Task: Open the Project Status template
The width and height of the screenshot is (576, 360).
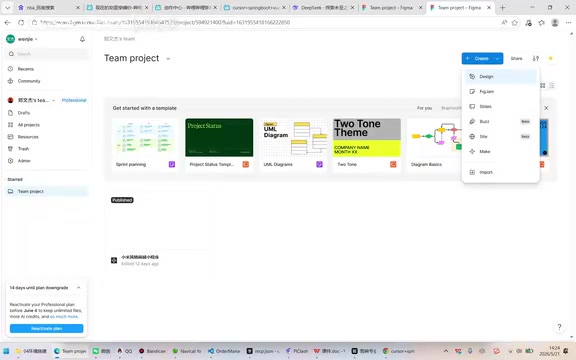Action: coord(219,145)
